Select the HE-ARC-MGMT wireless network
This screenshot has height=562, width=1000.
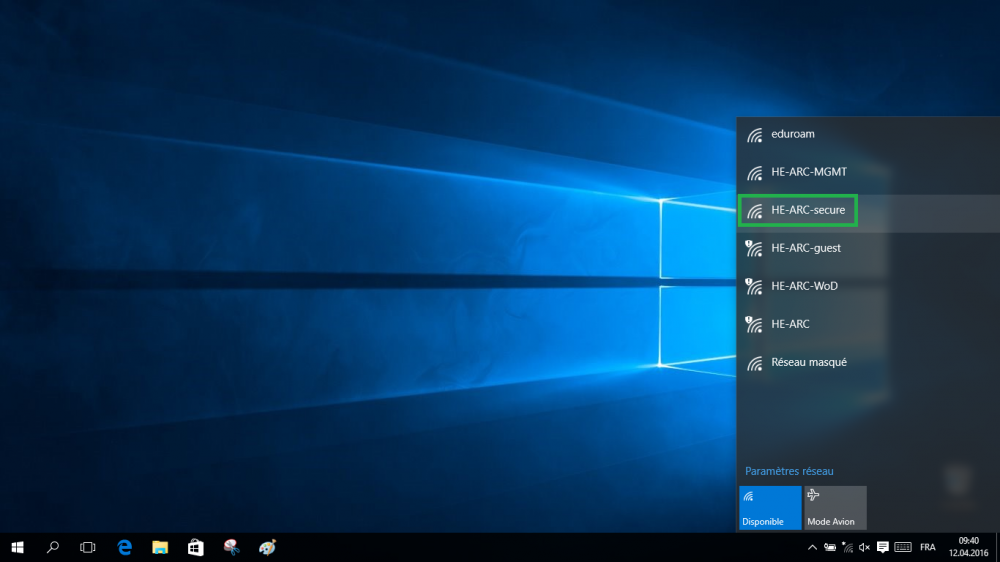[x=868, y=172]
